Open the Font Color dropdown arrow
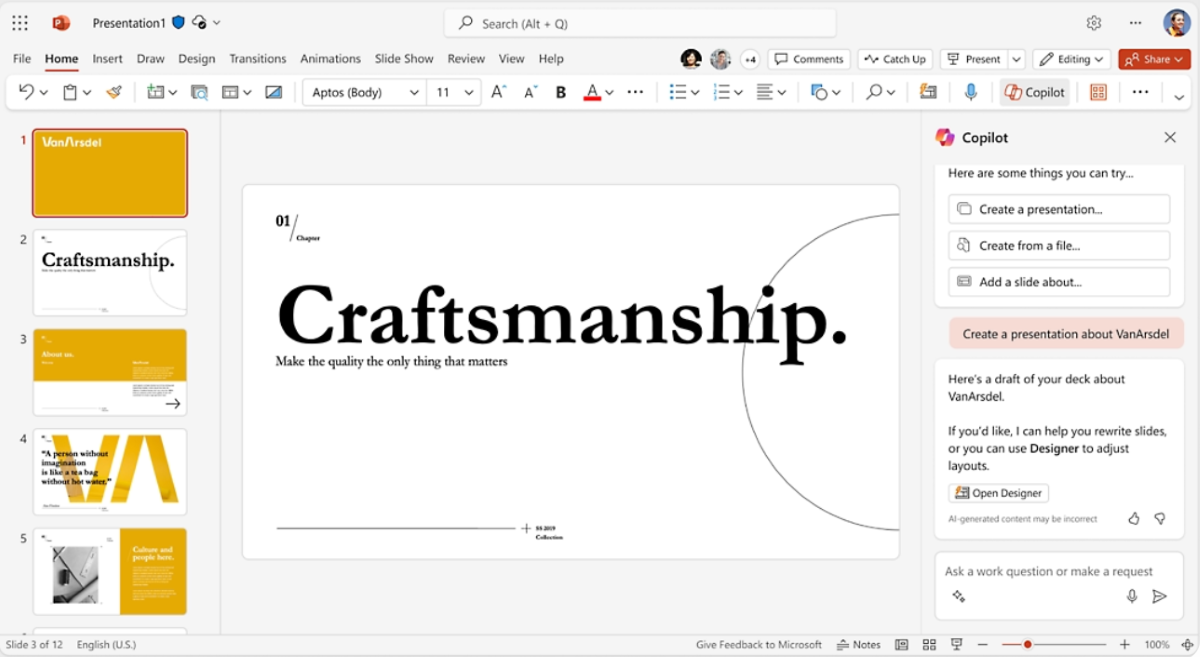 [x=611, y=92]
